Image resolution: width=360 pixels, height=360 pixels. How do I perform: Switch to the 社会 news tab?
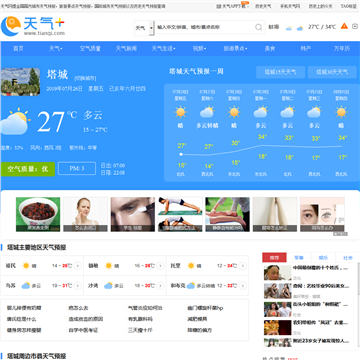coord(348,258)
